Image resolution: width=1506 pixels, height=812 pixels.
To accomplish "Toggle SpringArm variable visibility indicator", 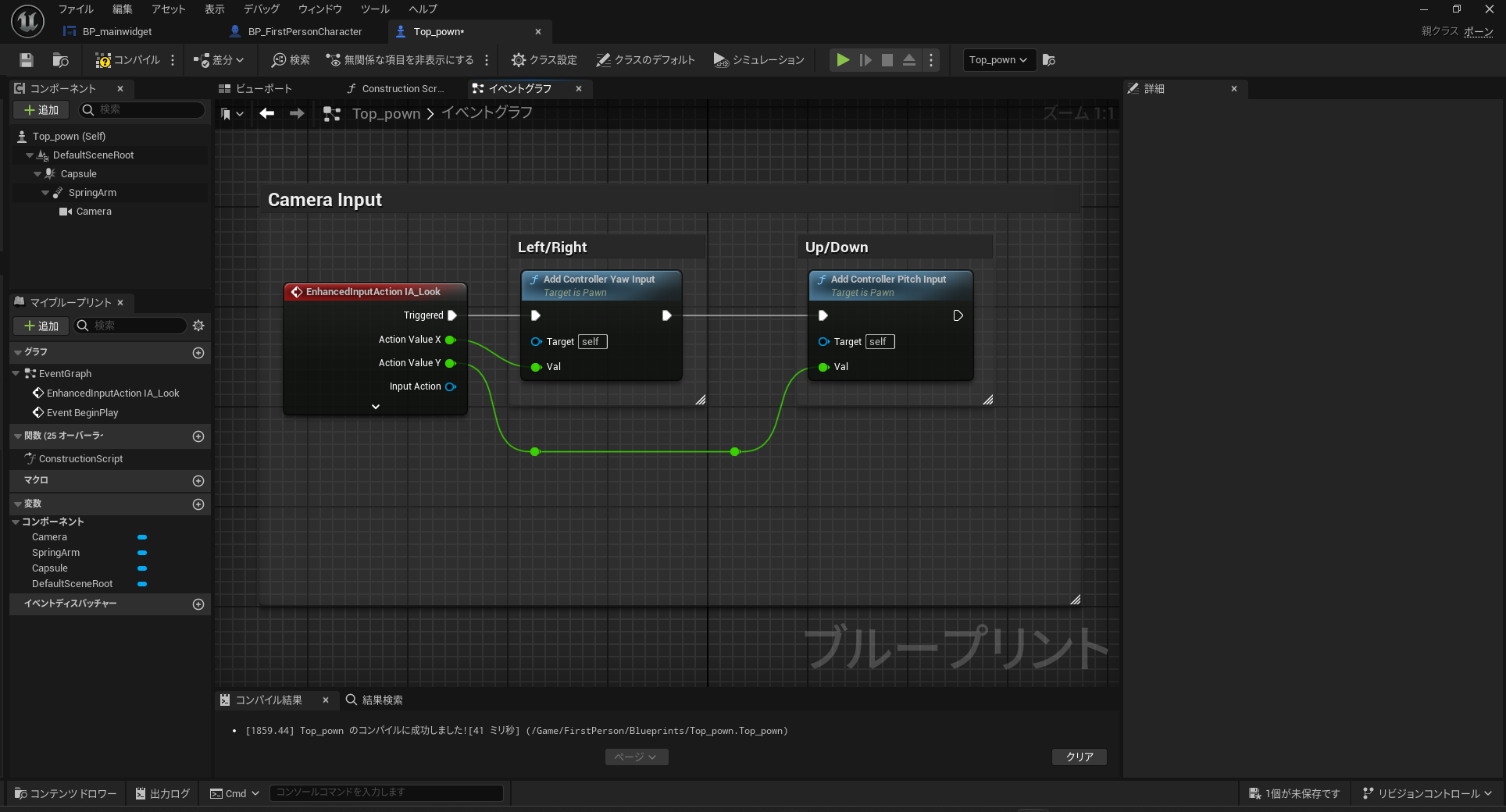I will pyautogui.click(x=142, y=553).
